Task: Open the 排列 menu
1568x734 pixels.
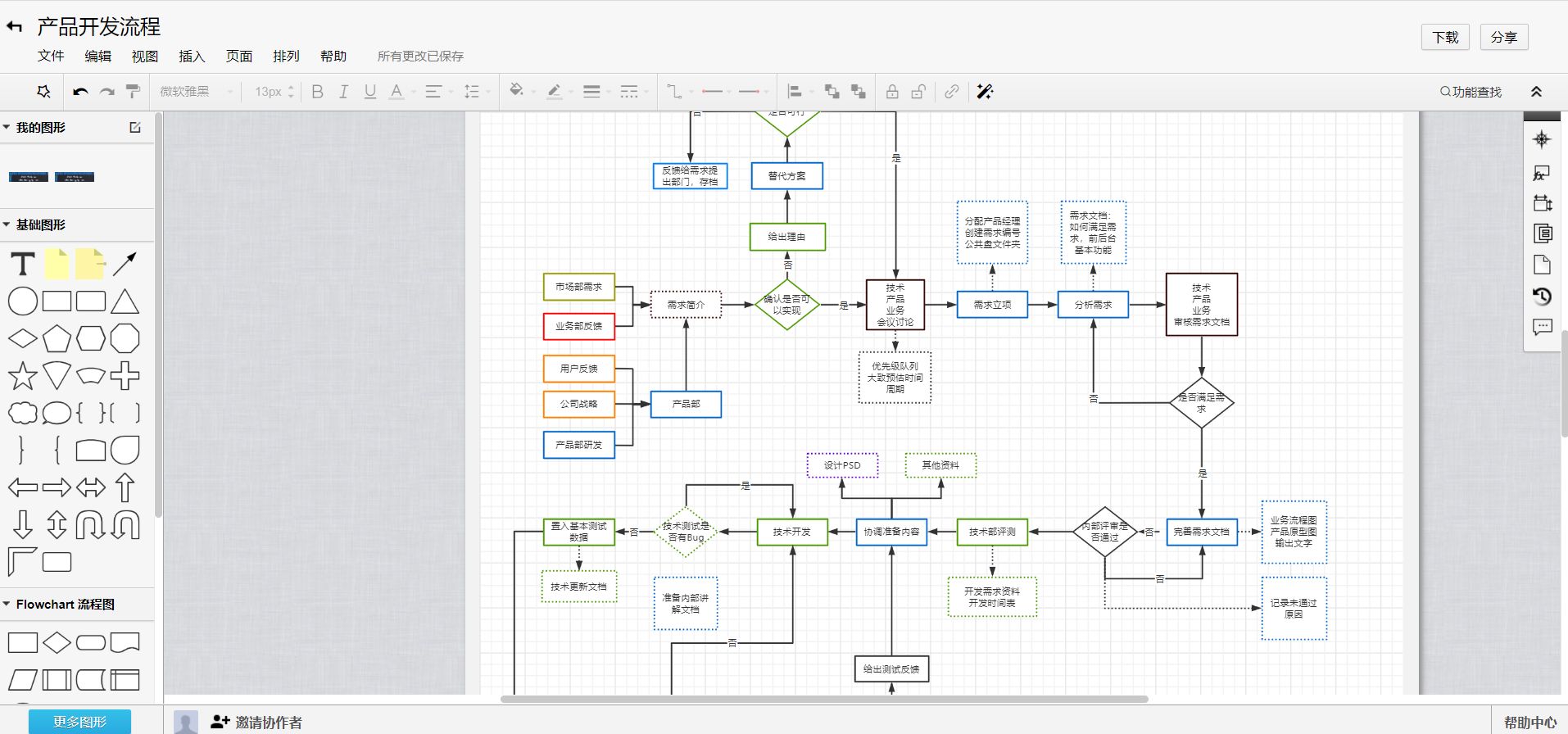Action: pyautogui.click(x=286, y=56)
